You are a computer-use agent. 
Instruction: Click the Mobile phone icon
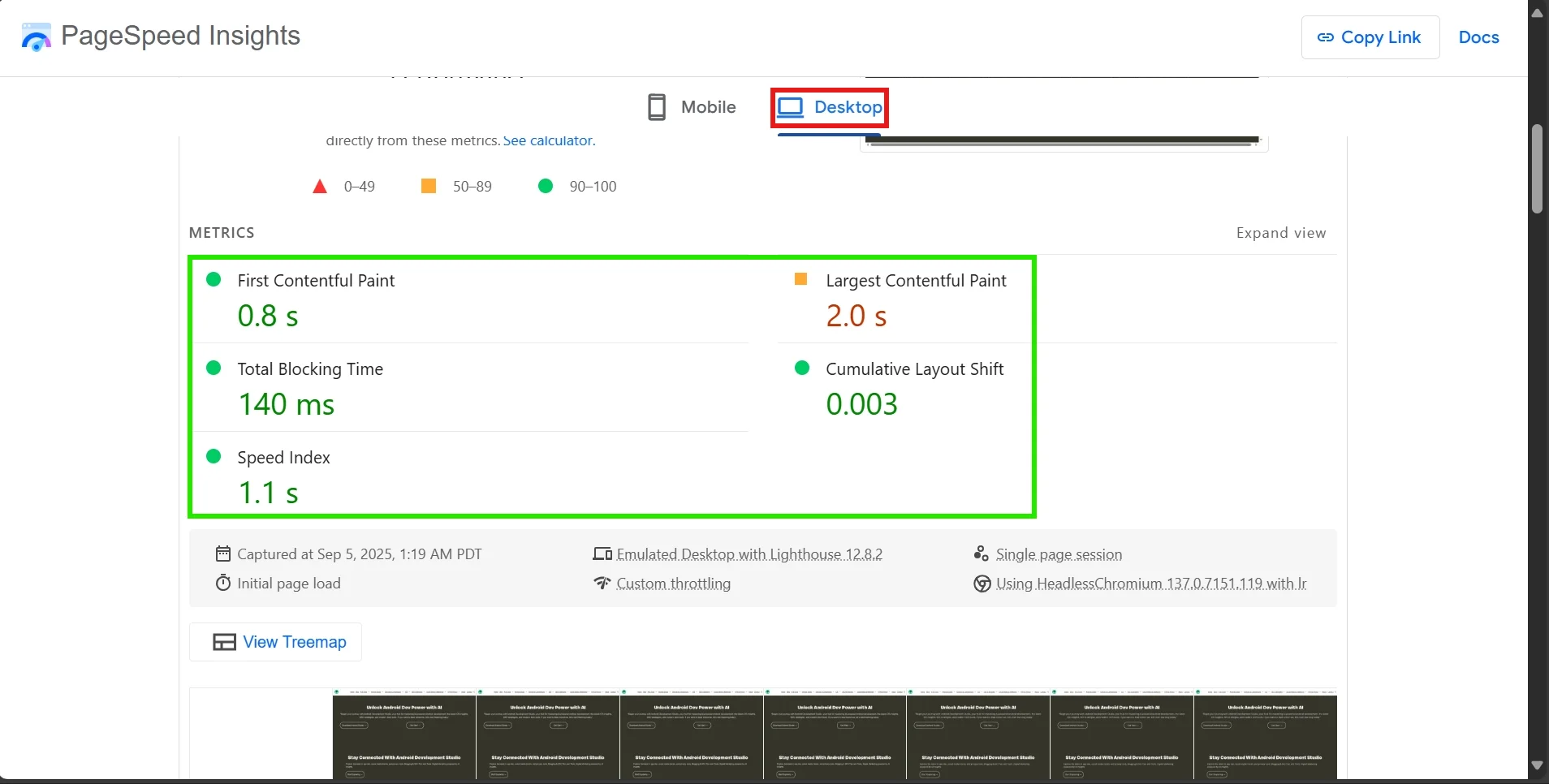coord(657,107)
